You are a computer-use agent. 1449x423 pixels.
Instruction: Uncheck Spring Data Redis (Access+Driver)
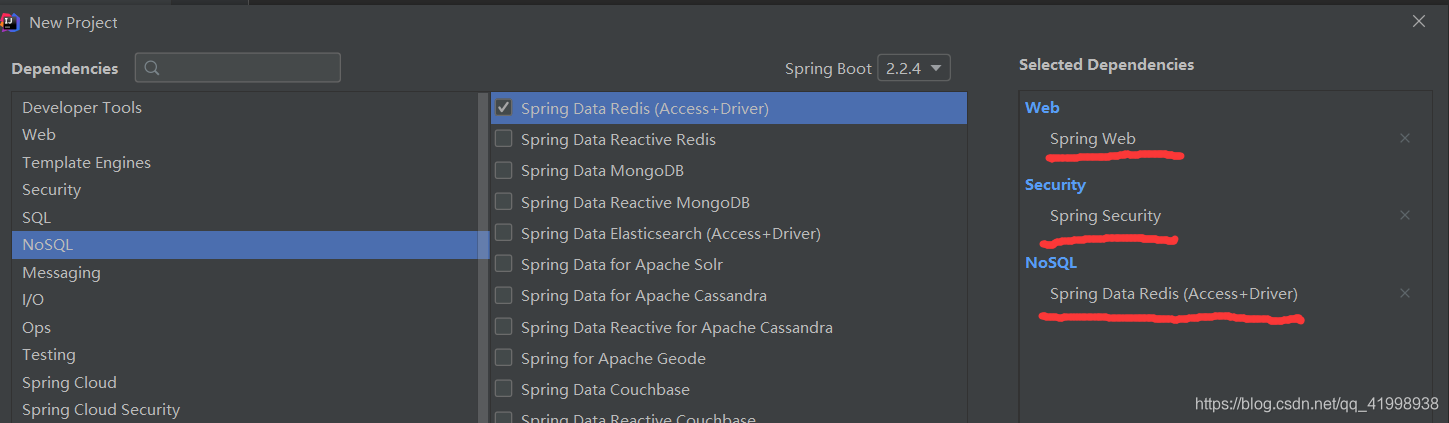click(504, 107)
